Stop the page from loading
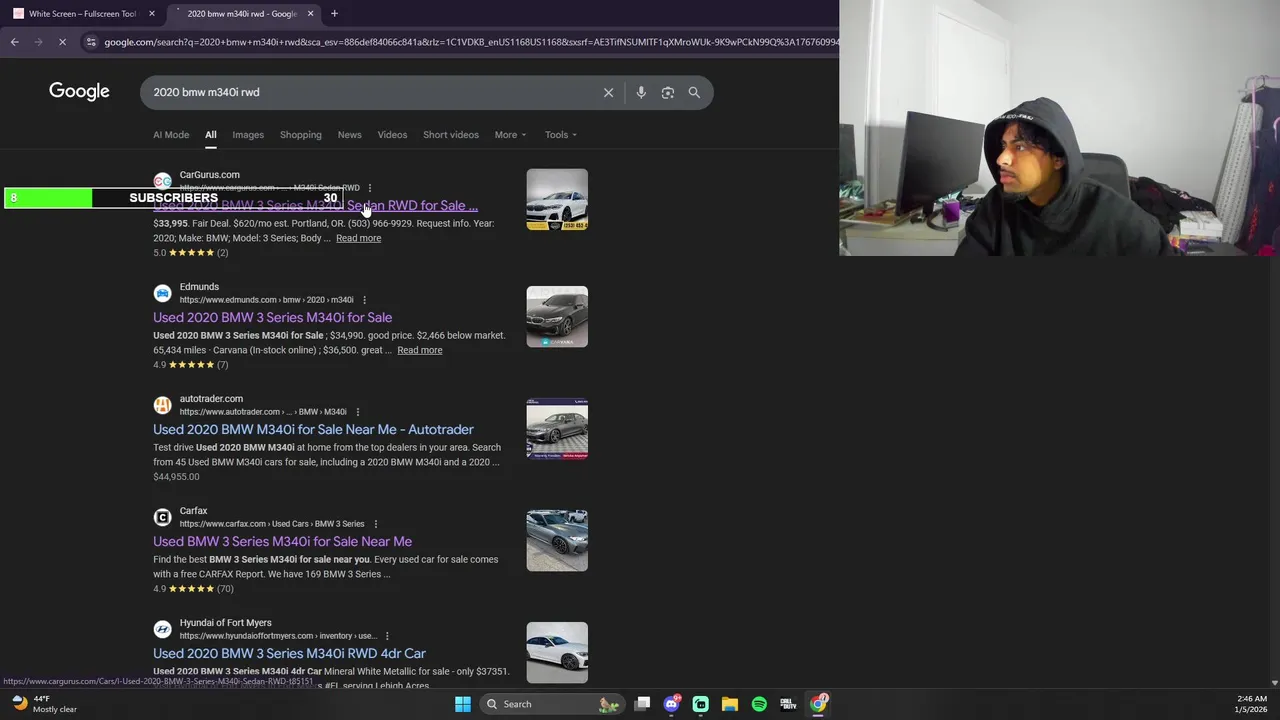1280x720 pixels. tap(62, 42)
